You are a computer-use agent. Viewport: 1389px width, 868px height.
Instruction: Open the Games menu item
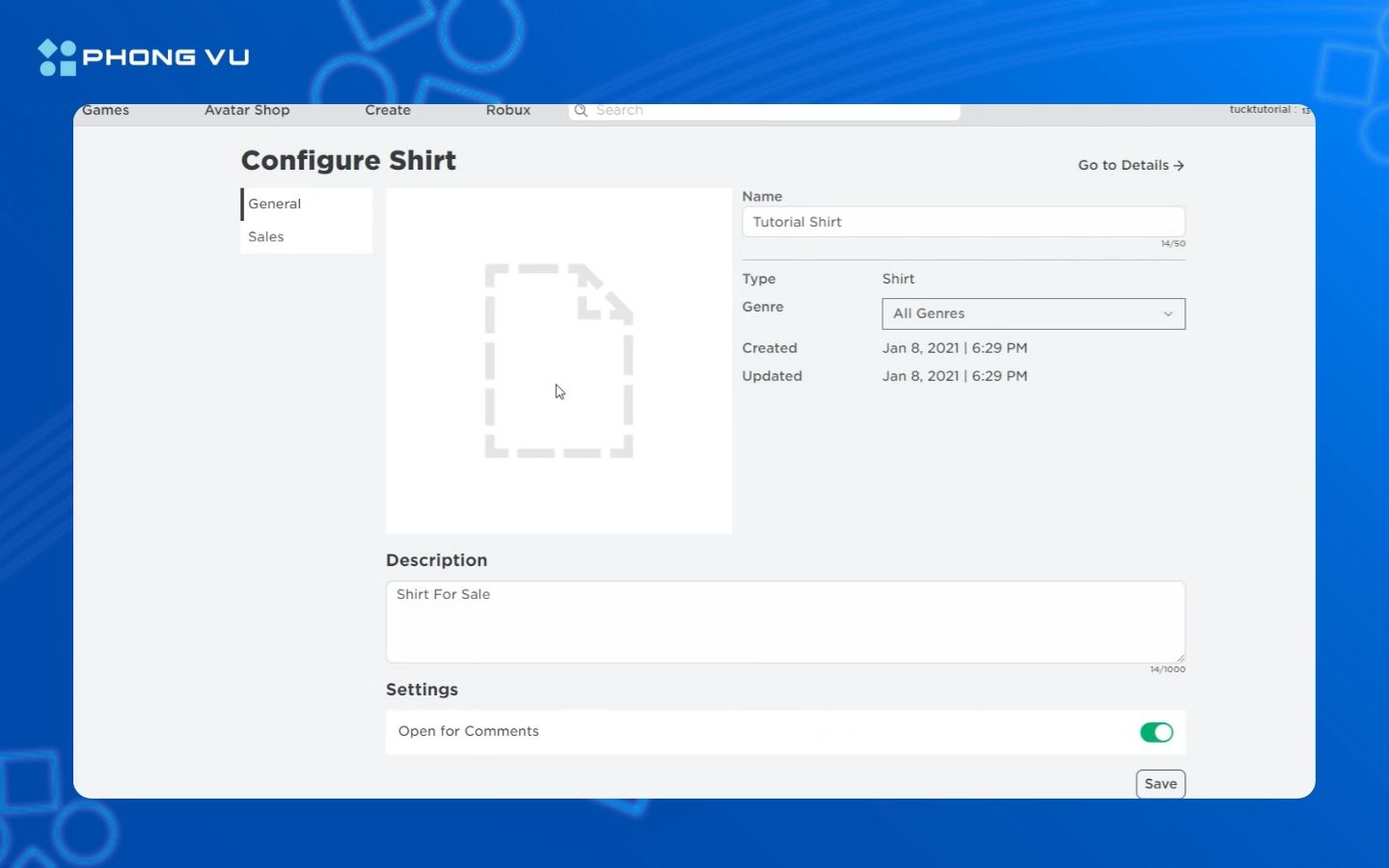click(105, 111)
